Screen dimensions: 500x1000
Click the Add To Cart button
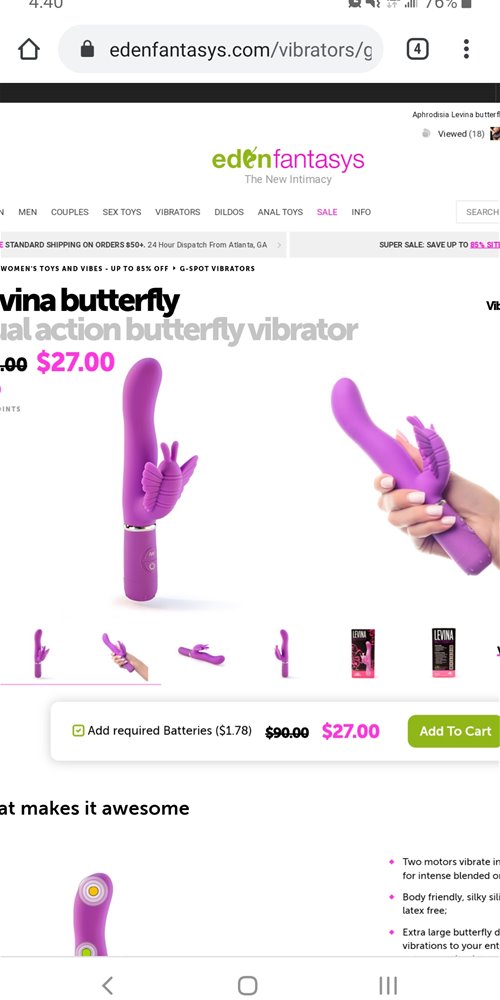[454, 731]
